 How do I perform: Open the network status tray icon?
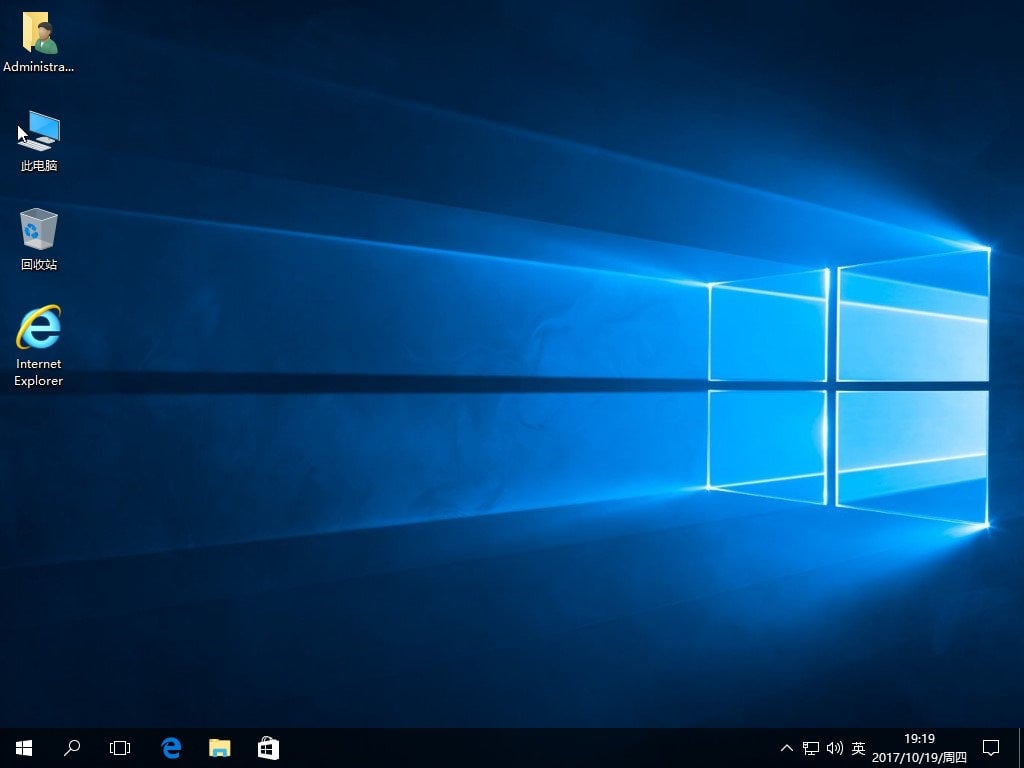click(x=810, y=747)
